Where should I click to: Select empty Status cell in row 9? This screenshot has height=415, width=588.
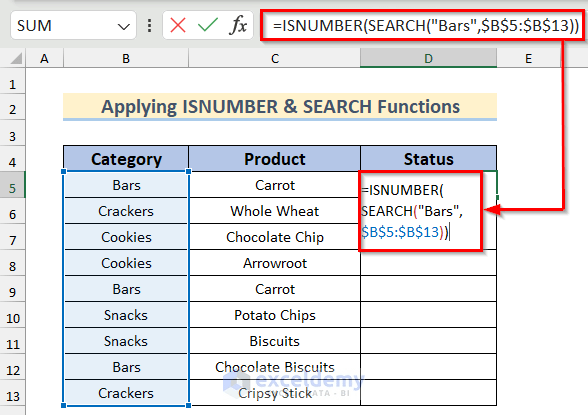pos(428,289)
